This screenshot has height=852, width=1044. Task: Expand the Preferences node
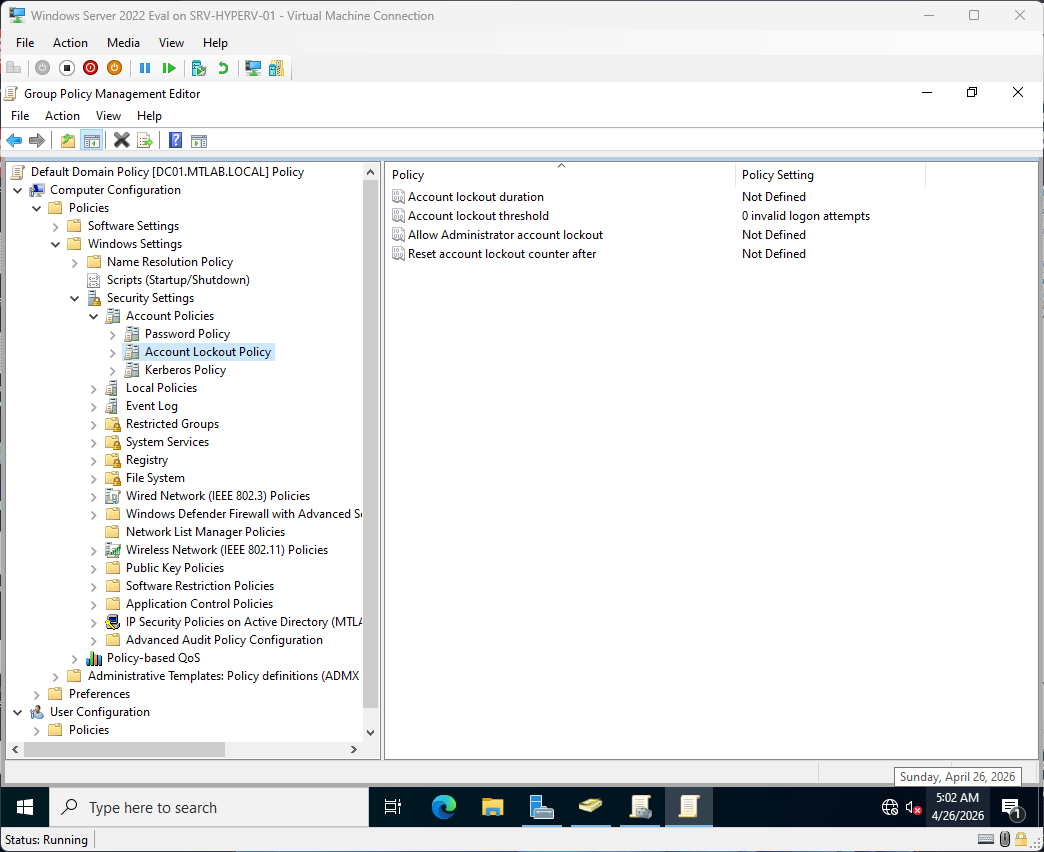click(x=37, y=694)
